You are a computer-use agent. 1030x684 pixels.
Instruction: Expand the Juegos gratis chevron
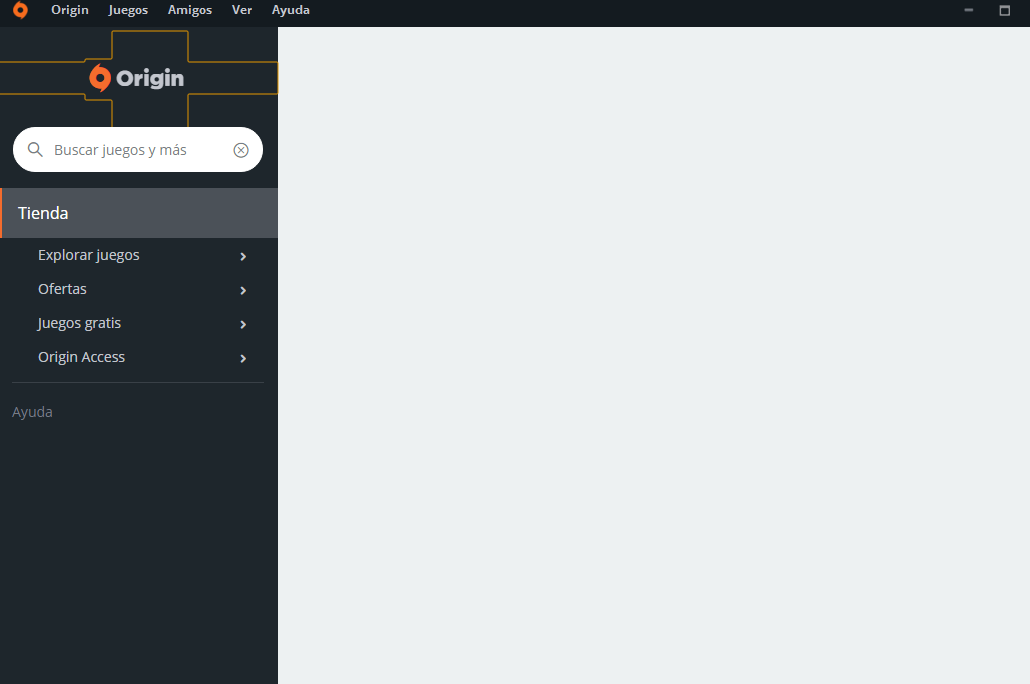coord(243,325)
